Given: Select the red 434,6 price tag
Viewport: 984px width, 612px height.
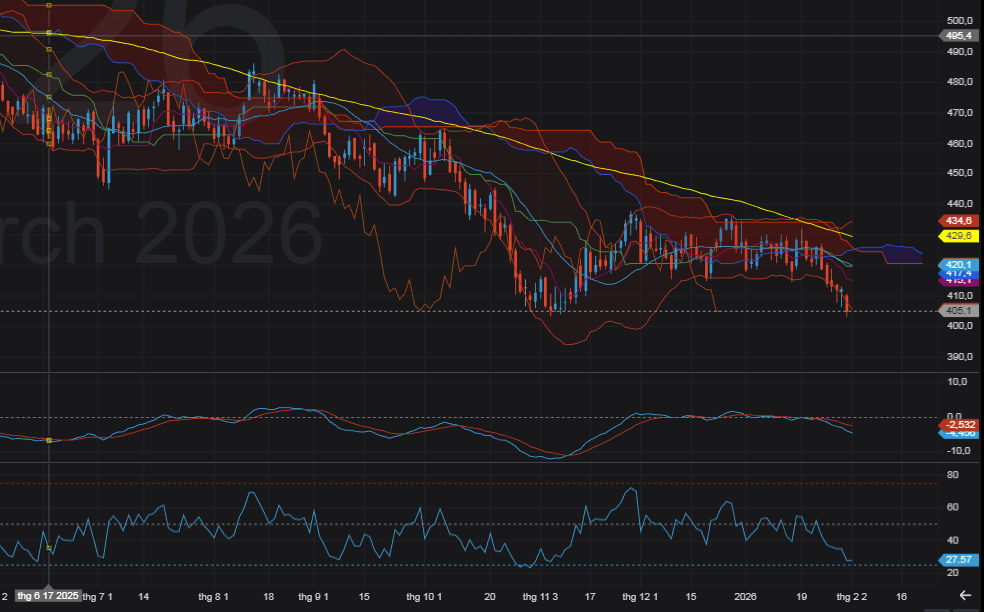Looking at the screenshot, I should 959,220.
